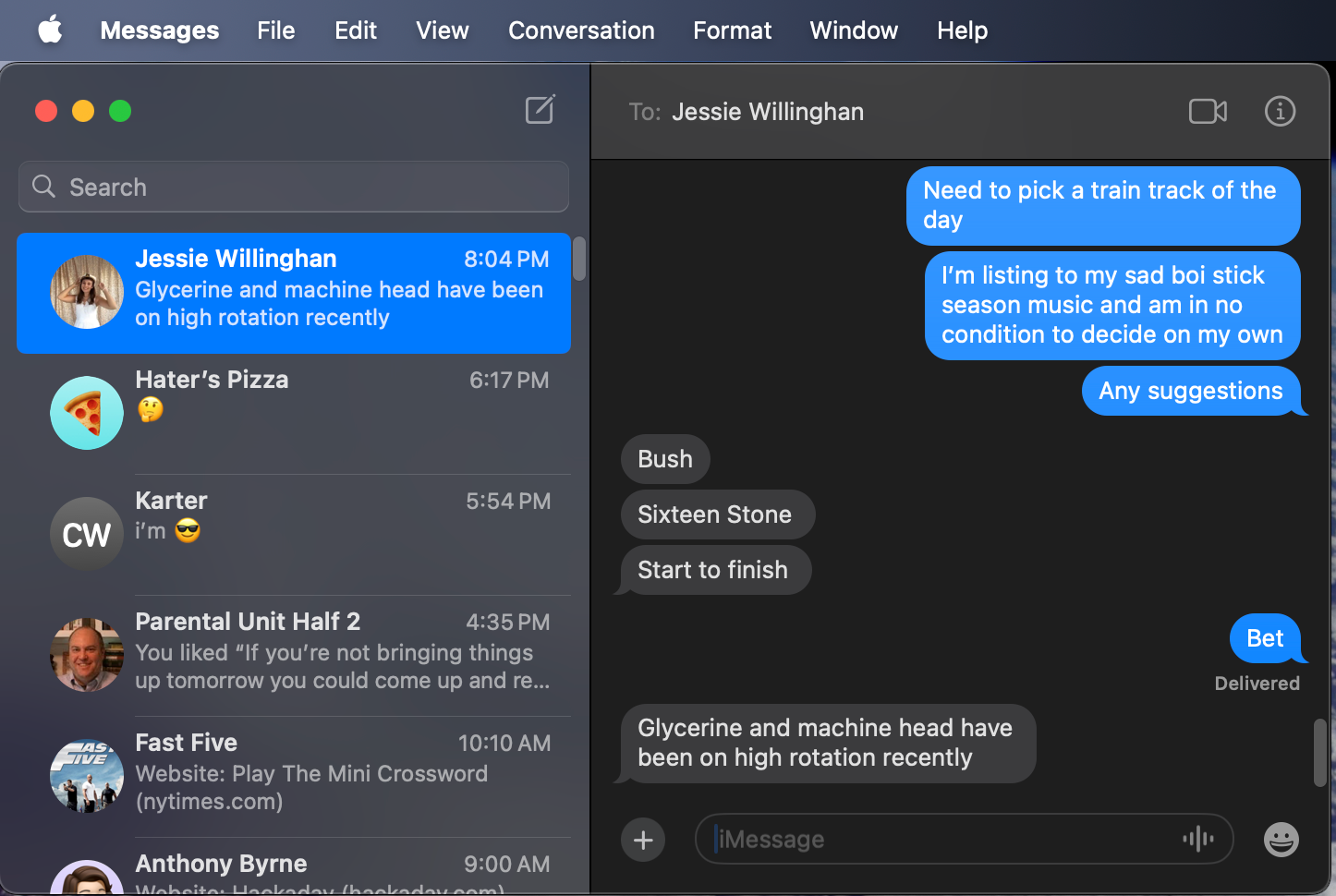
Task: Click the search magnifier icon
Action: coord(43,187)
